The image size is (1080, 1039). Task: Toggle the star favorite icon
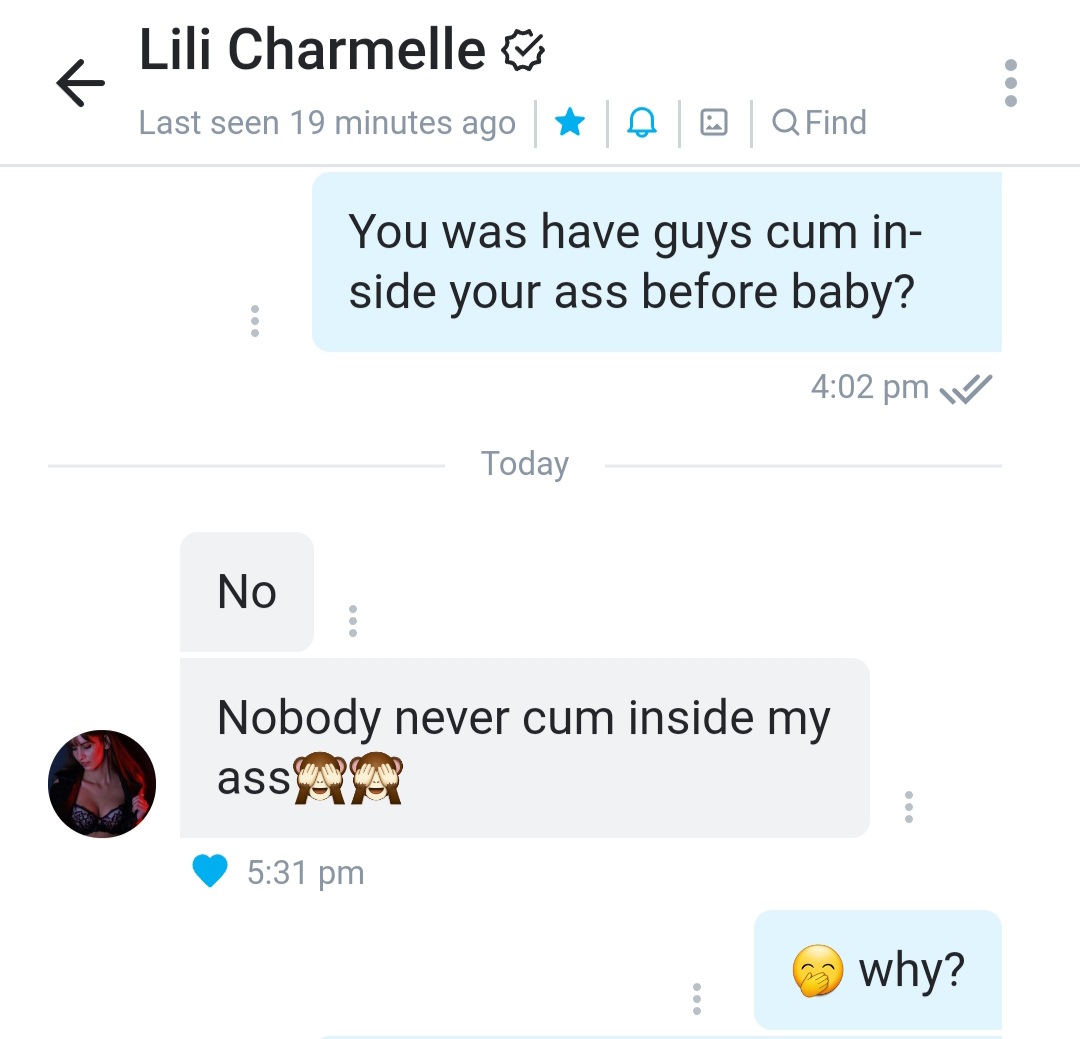pos(570,123)
